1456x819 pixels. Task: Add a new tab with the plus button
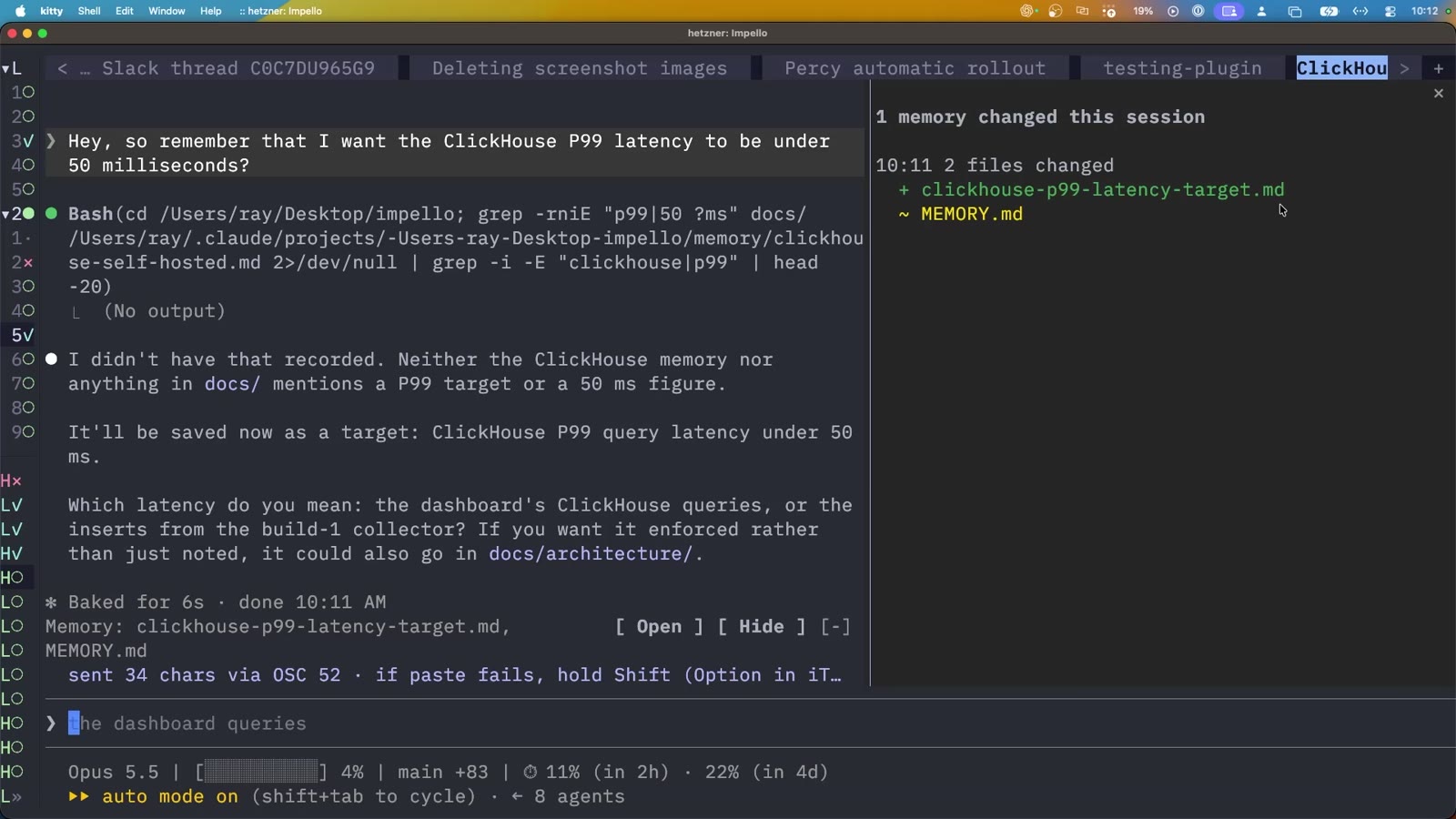(x=1438, y=68)
